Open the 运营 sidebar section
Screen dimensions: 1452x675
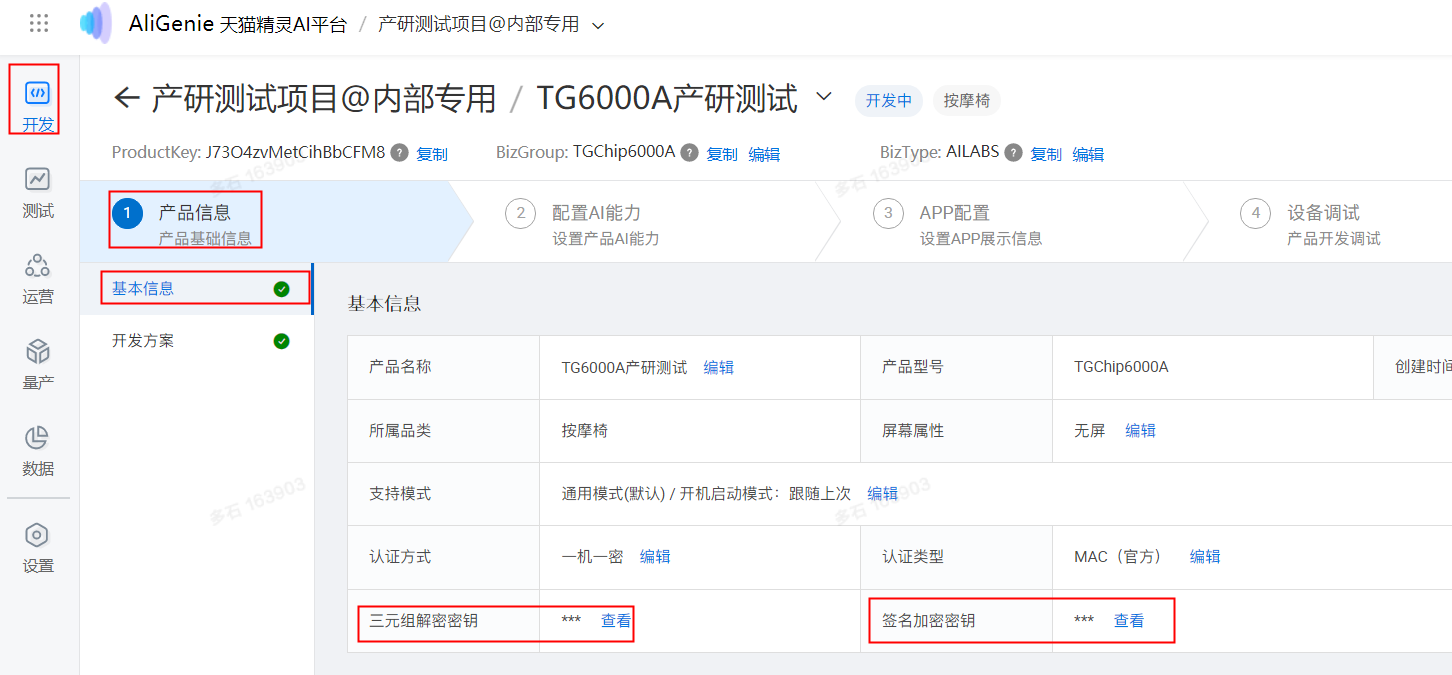(38, 279)
